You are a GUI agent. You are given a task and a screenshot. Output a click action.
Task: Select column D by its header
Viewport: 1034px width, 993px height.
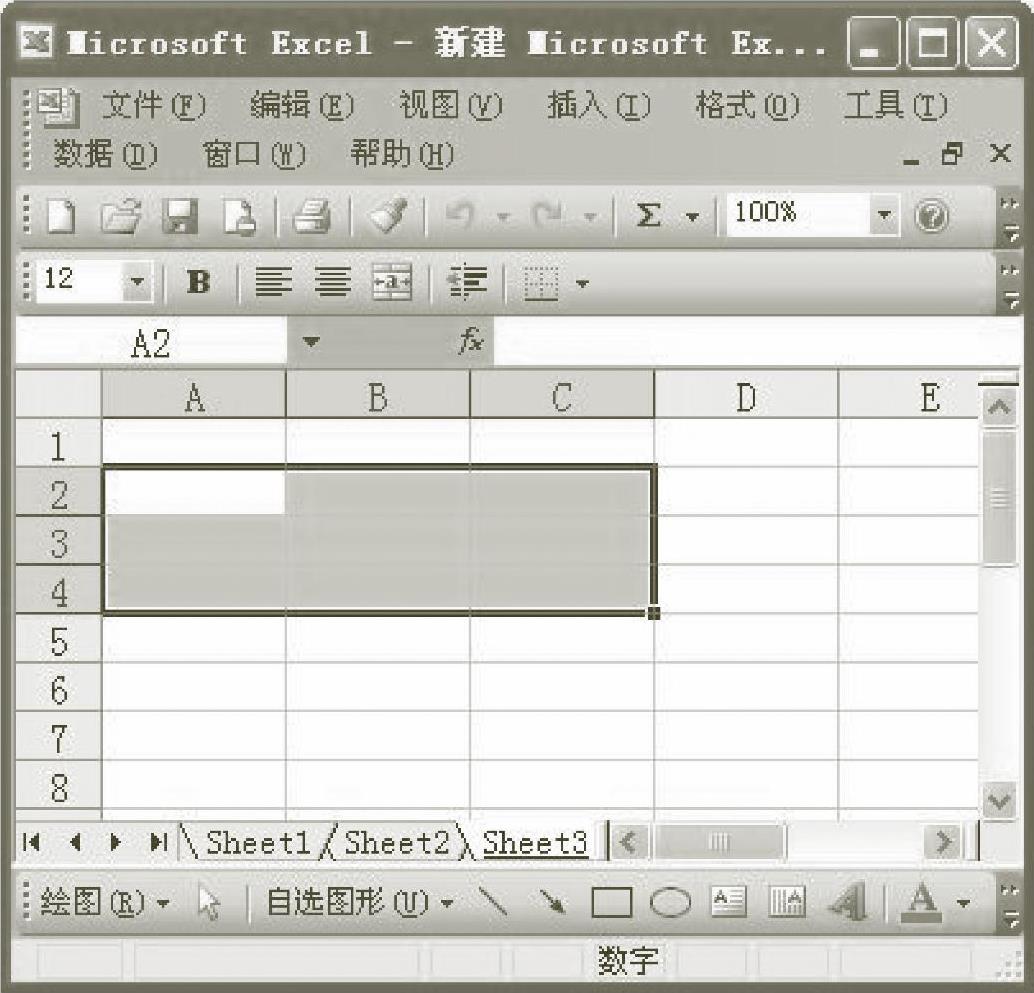(x=746, y=395)
